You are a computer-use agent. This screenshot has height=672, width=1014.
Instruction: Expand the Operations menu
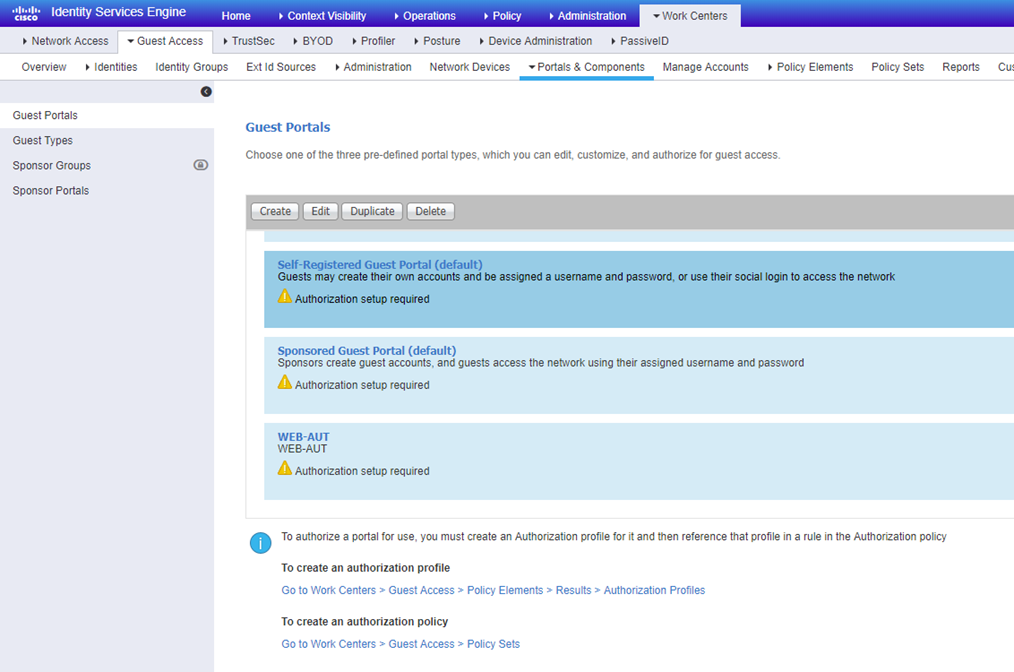(425, 16)
